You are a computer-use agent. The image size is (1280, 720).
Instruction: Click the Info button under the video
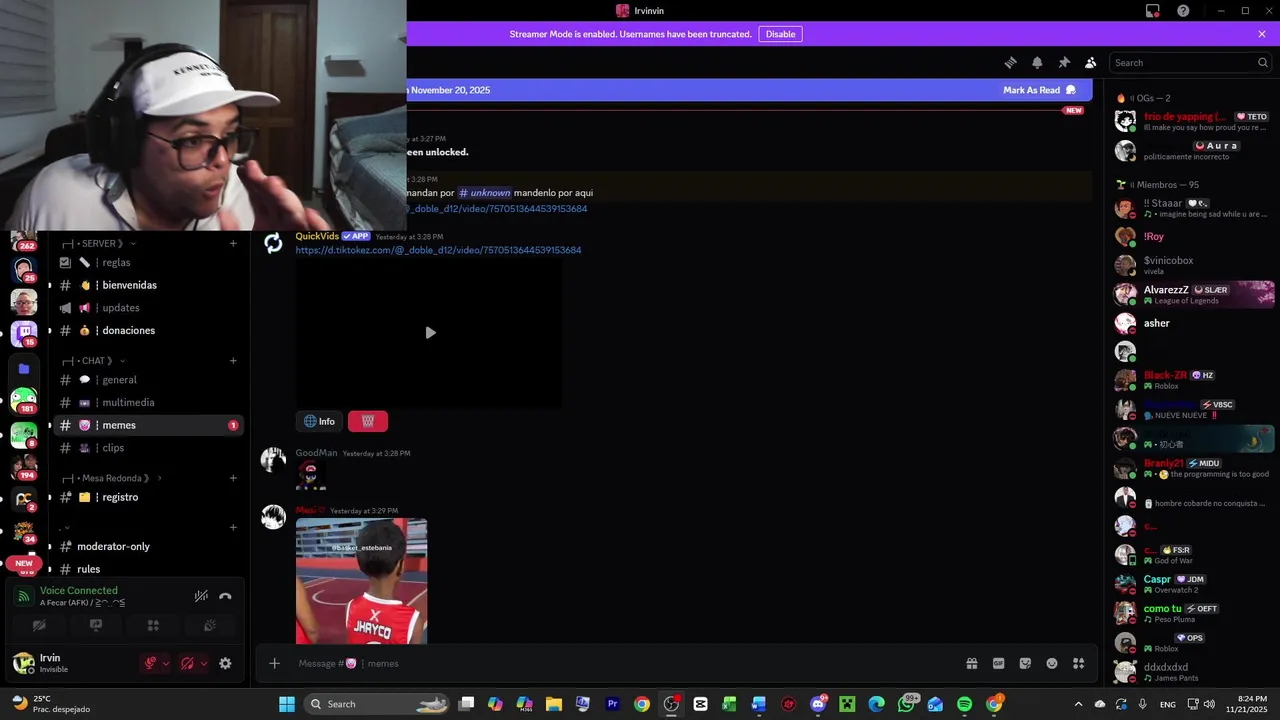[x=319, y=421]
